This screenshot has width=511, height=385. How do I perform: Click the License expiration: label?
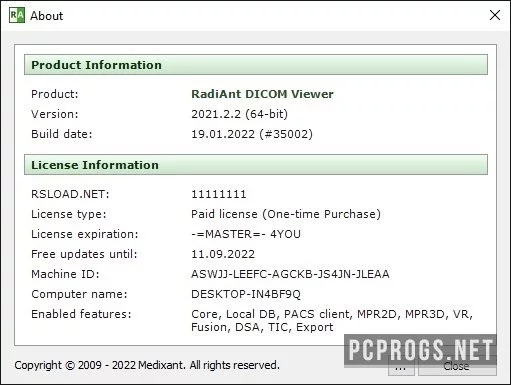[85, 234]
